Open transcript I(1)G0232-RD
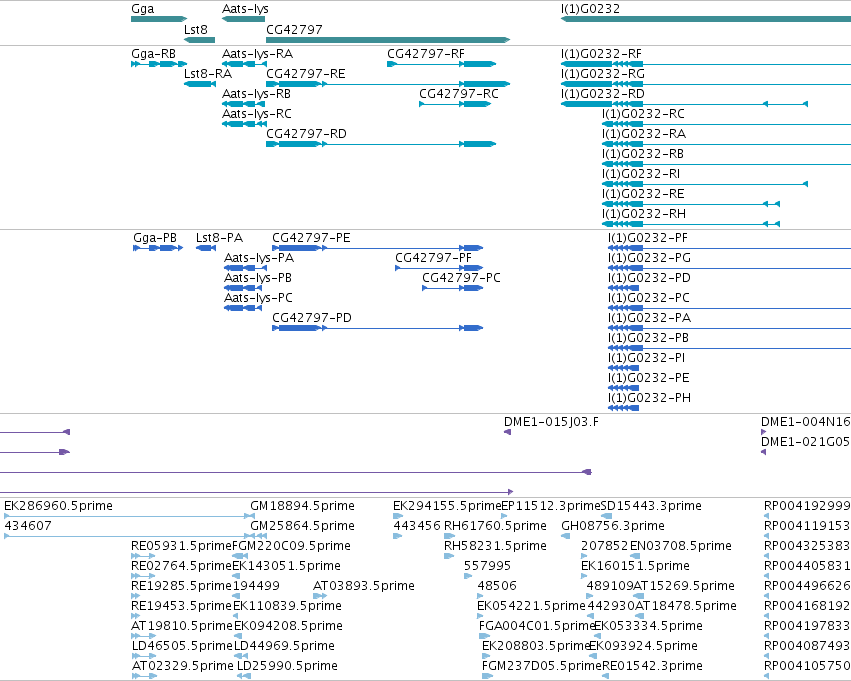 pos(602,94)
